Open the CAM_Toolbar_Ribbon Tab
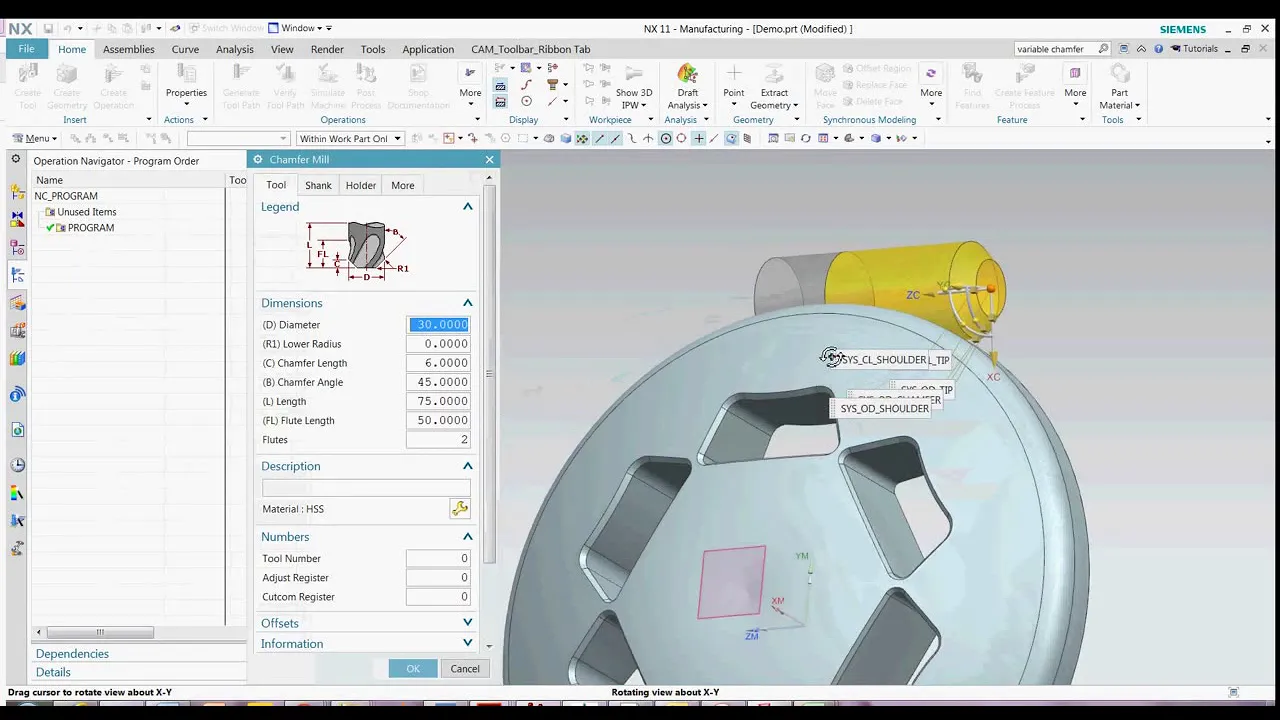 point(531,49)
